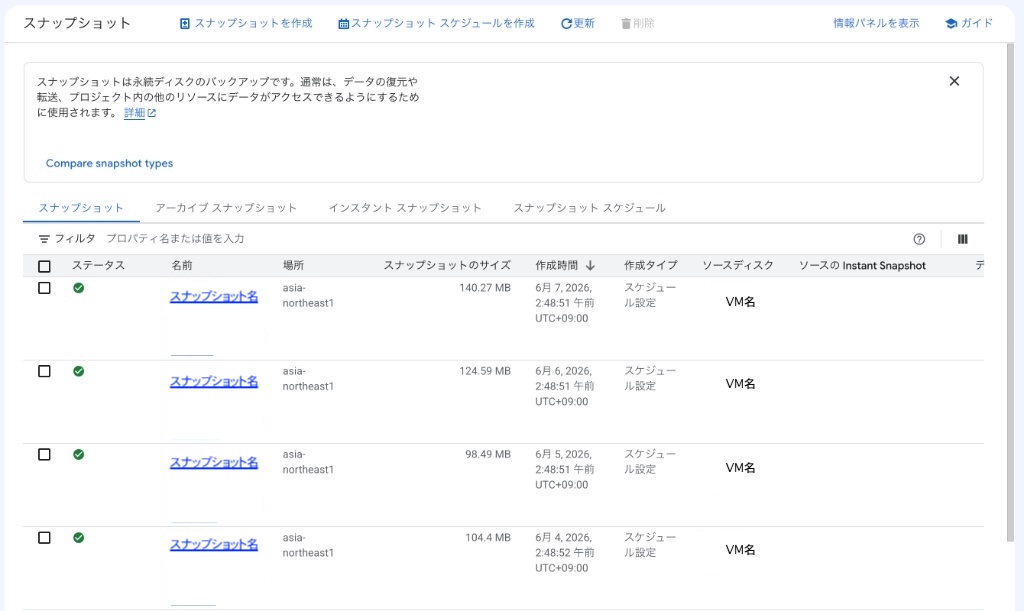Click 作成タイプ column header
This screenshot has height=611, width=1024.
tap(650, 266)
